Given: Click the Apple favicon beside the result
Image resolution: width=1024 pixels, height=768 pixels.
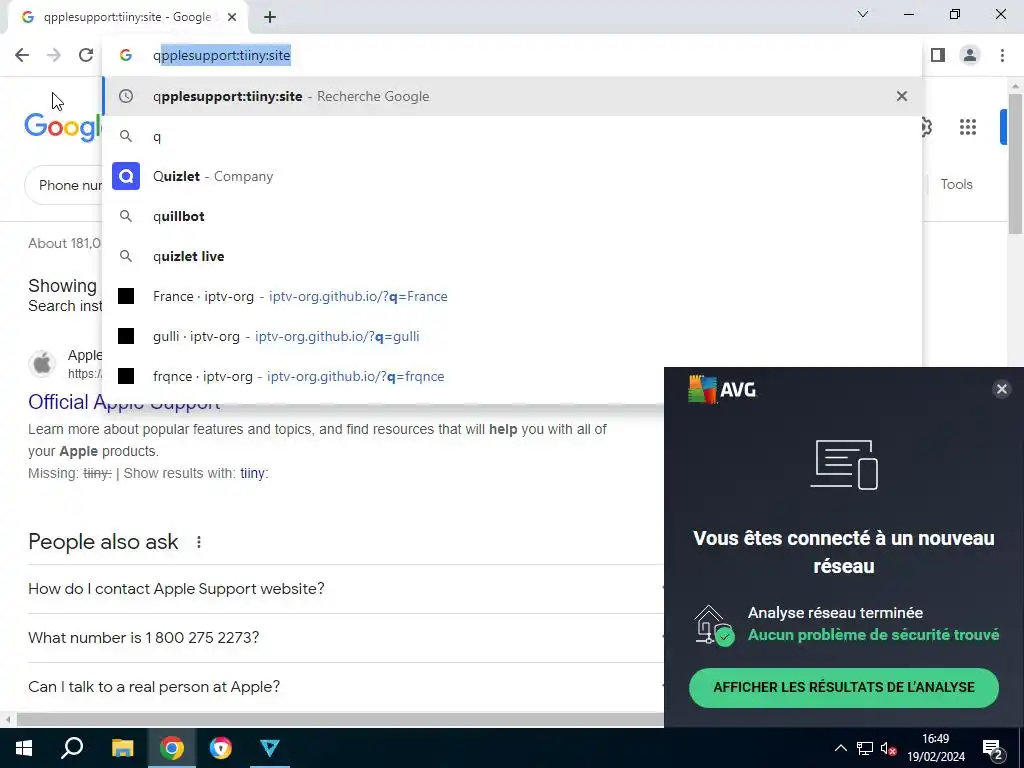Looking at the screenshot, I should 42,363.
